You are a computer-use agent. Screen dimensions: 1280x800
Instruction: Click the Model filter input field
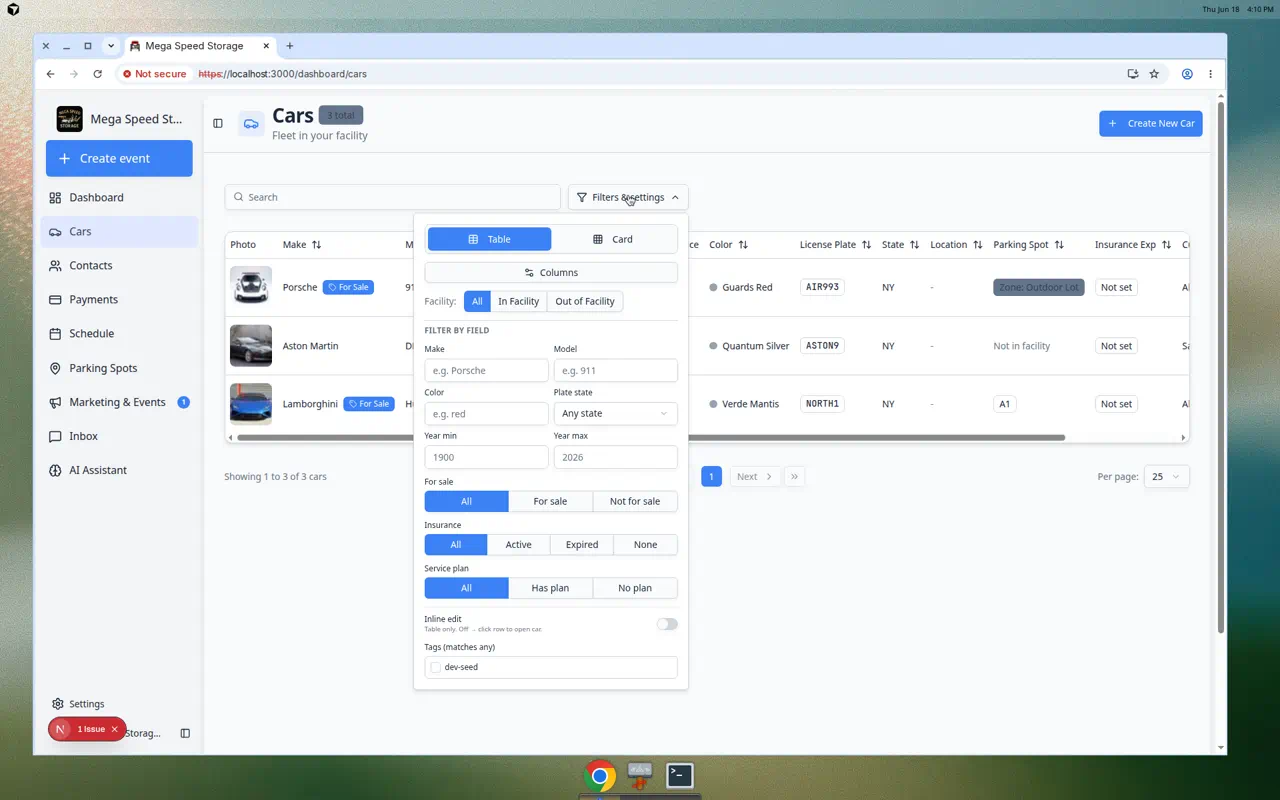615,370
